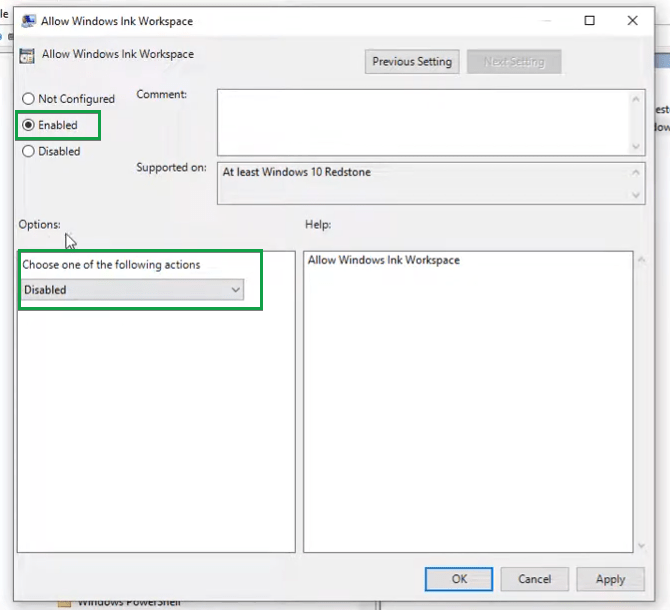The image size is (670, 610).
Task: Click 'At least Windows 10 Redstone' text
Action: pyautogui.click(x=297, y=172)
